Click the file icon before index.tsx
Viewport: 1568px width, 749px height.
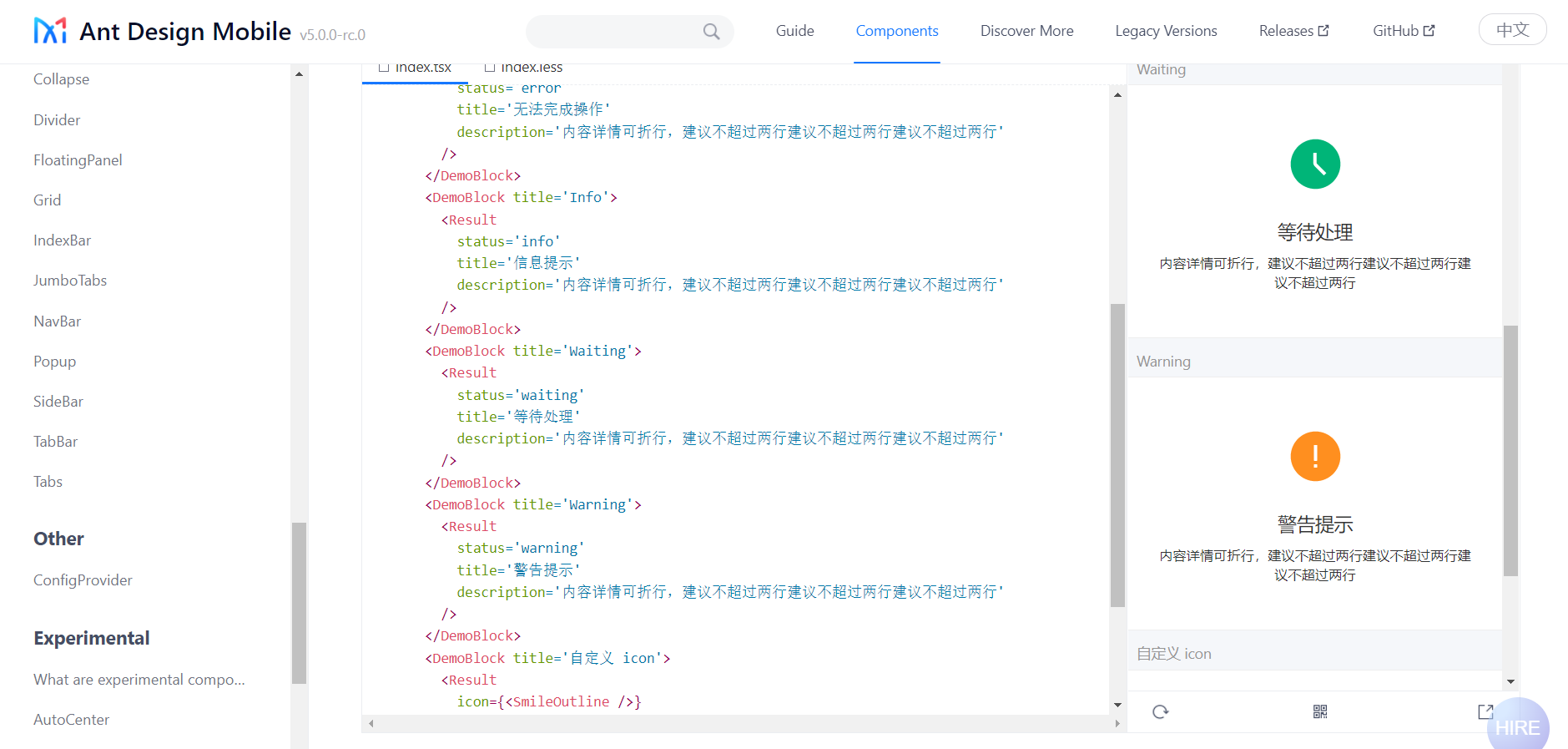point(384,68)
